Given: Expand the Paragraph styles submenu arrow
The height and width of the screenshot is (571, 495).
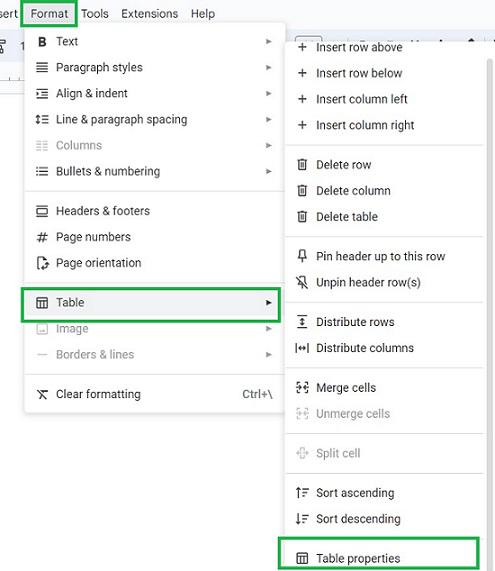Looking at the screenshot, I should pos(268,67).
